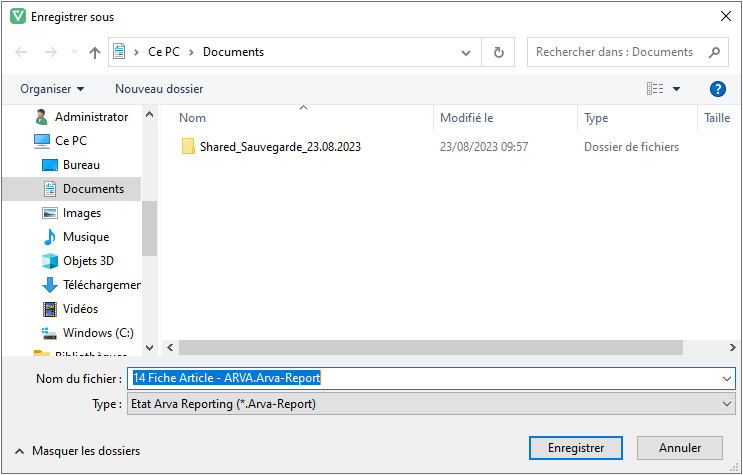Click the navigation pane scrollbar thumb
The height and width of the screenshot is (475, 743).
(149, 228)
